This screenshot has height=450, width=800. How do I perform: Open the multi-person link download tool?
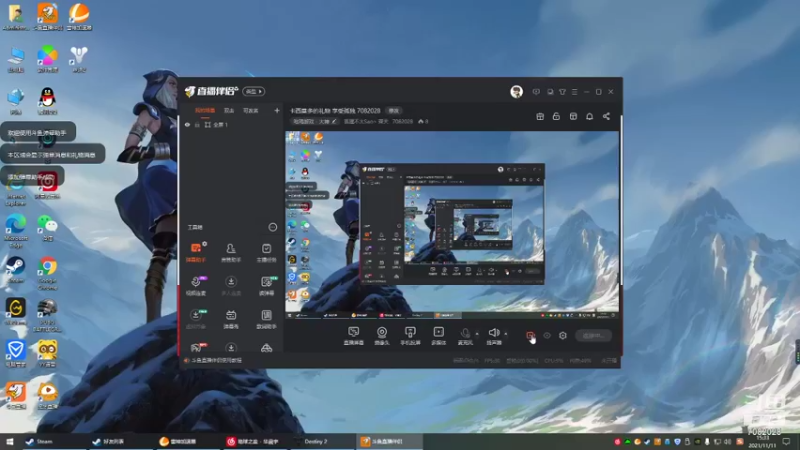(x=231, y=285)
